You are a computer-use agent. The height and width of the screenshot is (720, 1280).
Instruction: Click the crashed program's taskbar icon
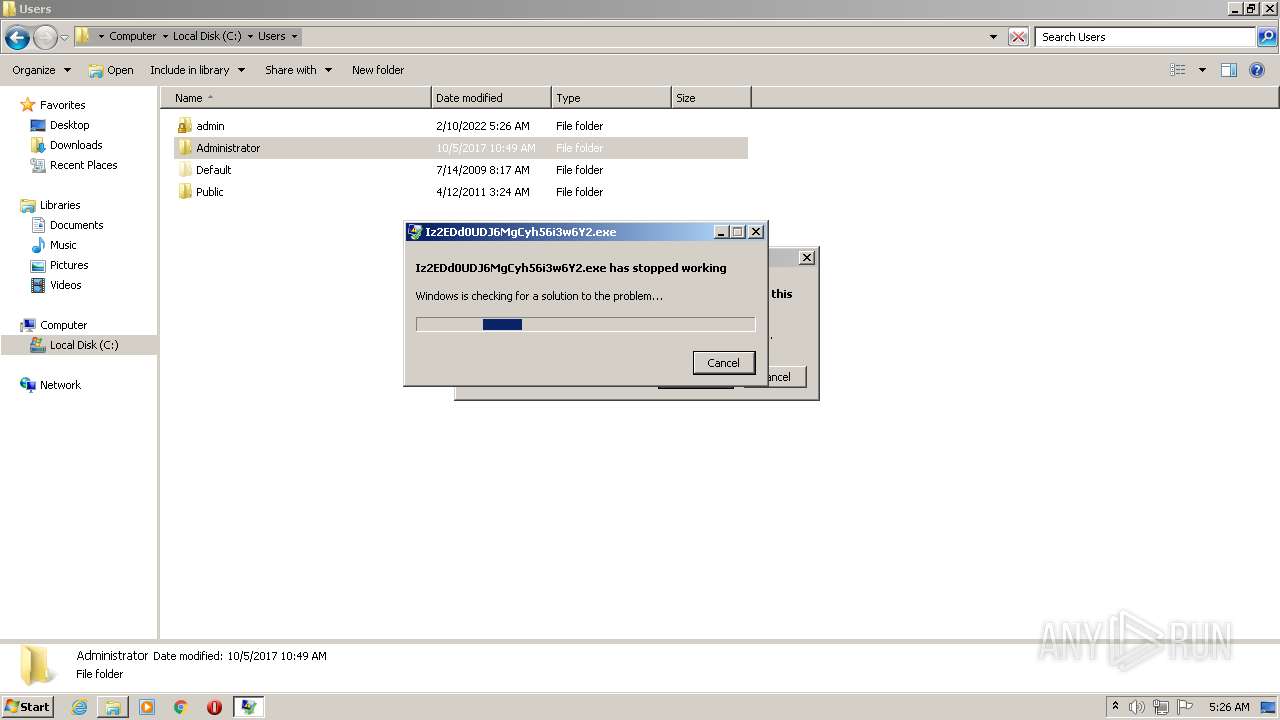tap(248, 707)
